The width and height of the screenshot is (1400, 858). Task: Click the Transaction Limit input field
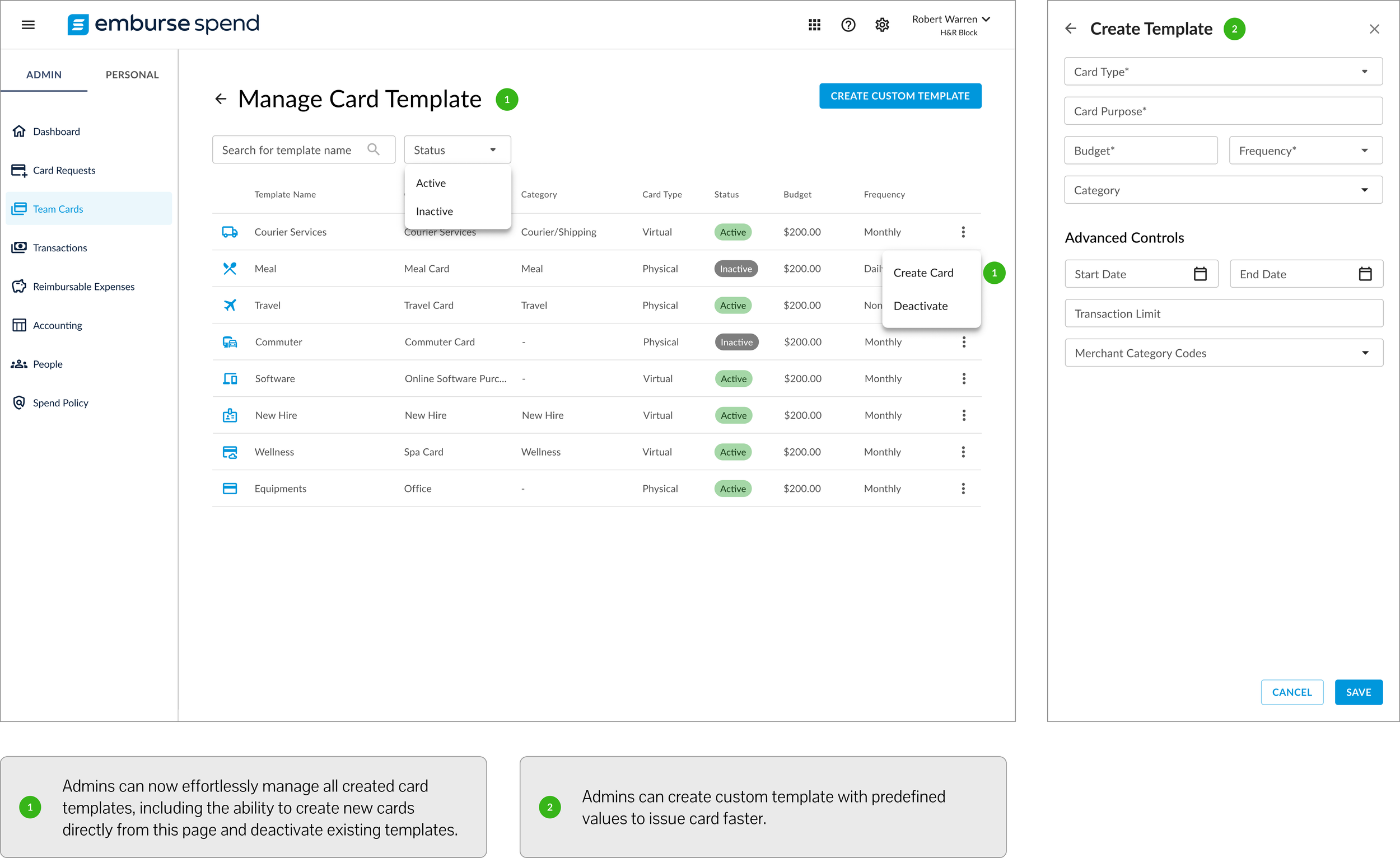(x=1223, y=313)
